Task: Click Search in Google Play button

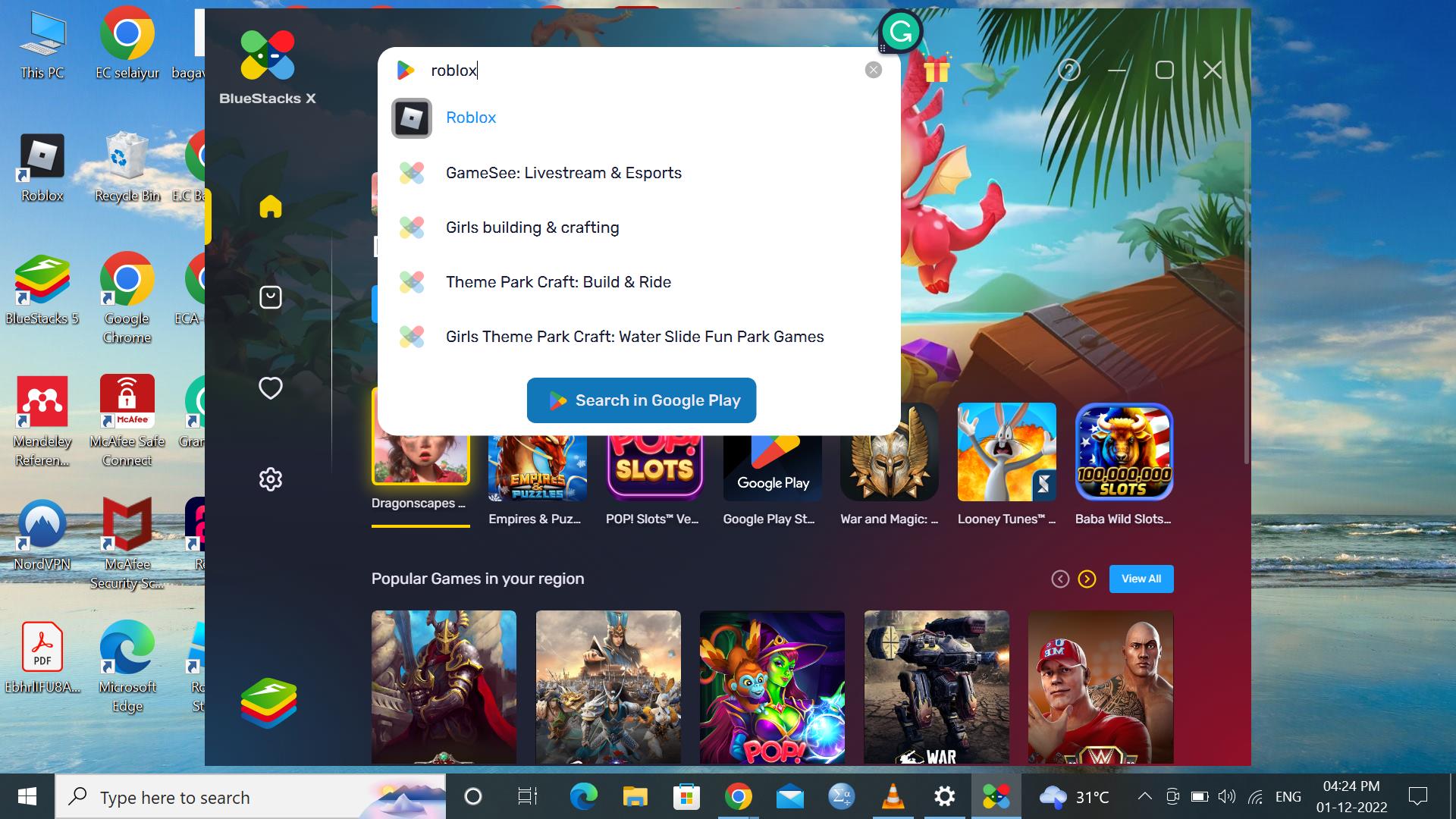Action: [642, 400]
